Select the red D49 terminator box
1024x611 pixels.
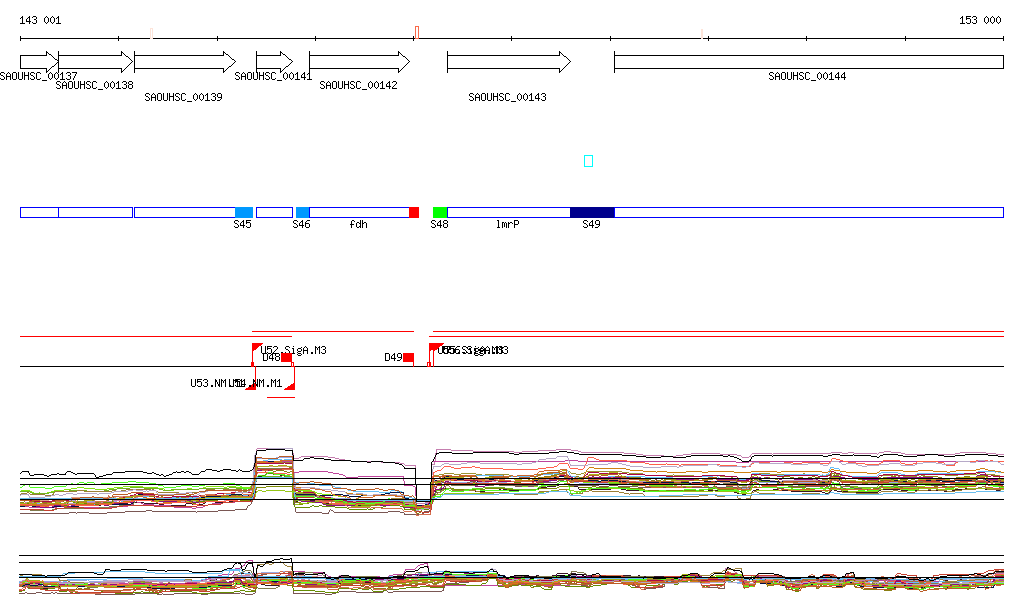[408, 357]
